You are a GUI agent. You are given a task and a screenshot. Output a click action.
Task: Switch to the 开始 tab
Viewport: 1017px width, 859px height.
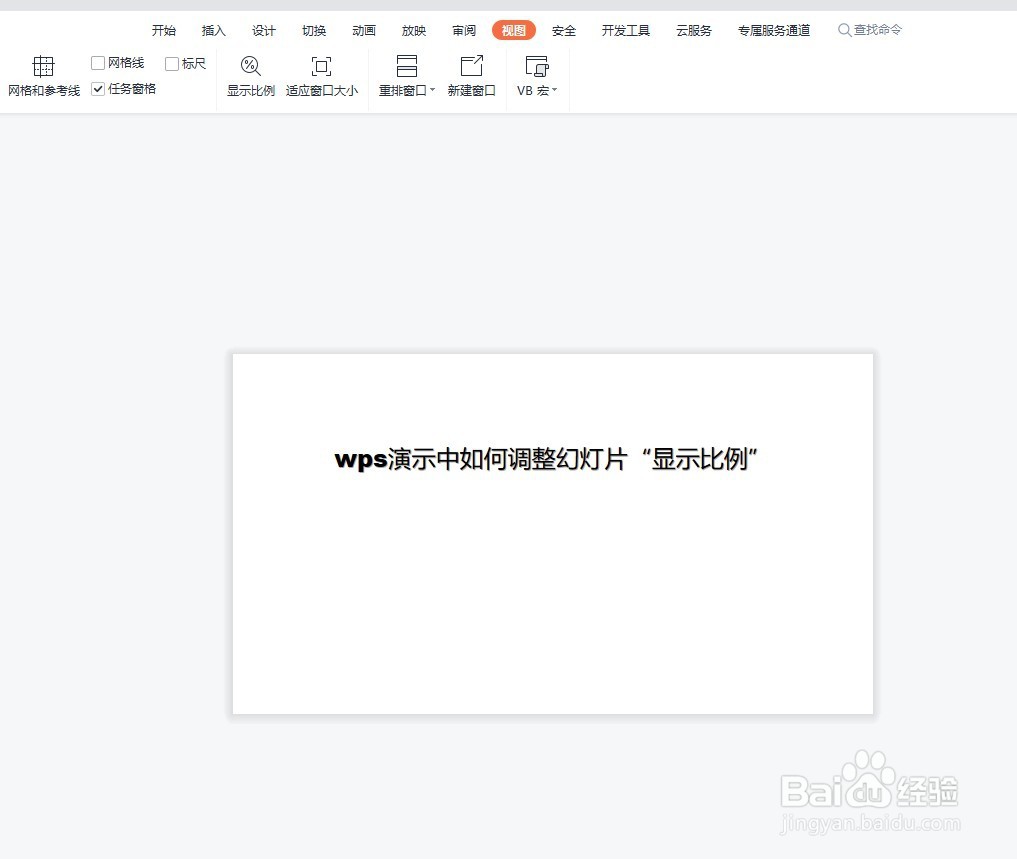[x=163, y=30]
